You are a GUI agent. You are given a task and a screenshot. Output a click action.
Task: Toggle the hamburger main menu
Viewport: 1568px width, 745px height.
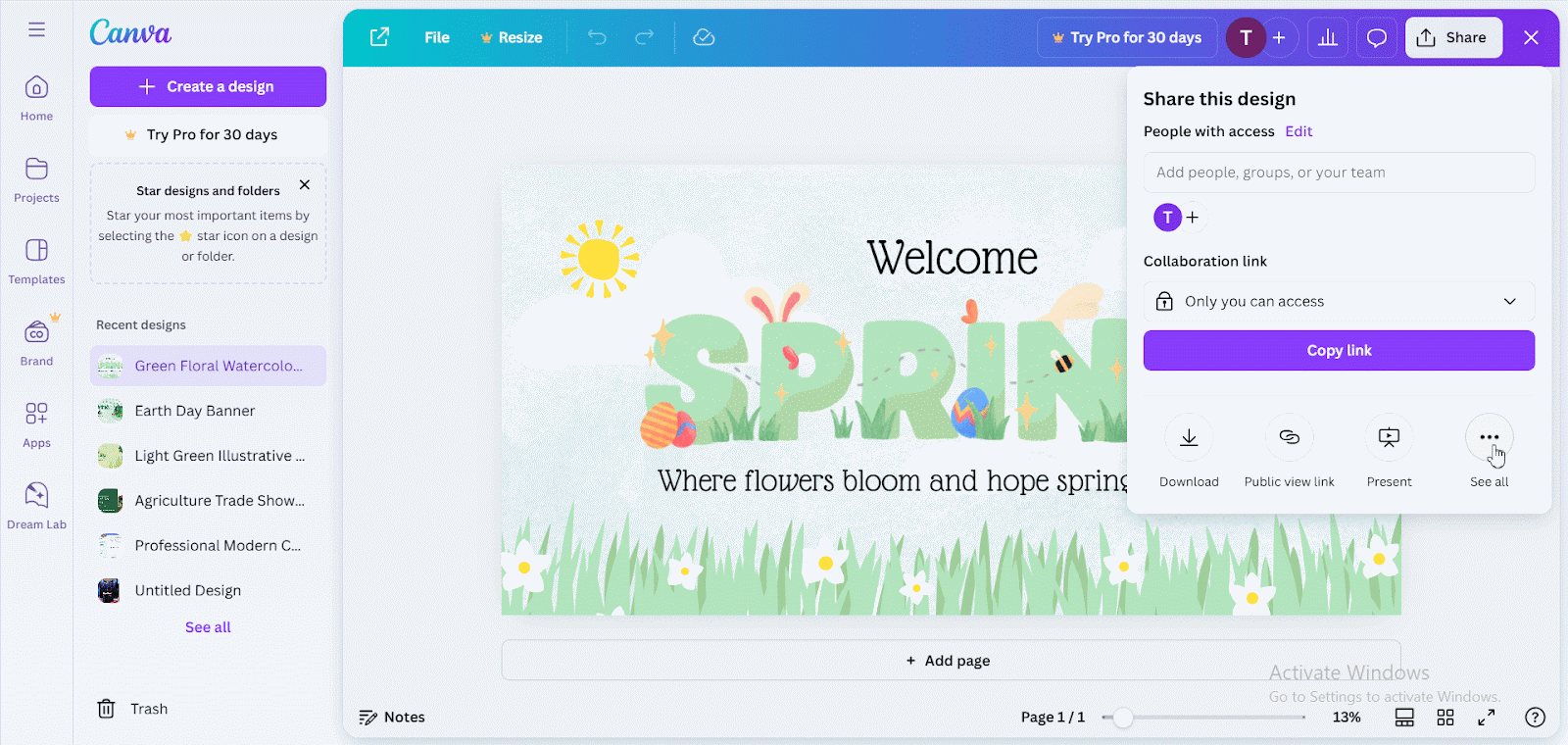(x=36, y=29)
